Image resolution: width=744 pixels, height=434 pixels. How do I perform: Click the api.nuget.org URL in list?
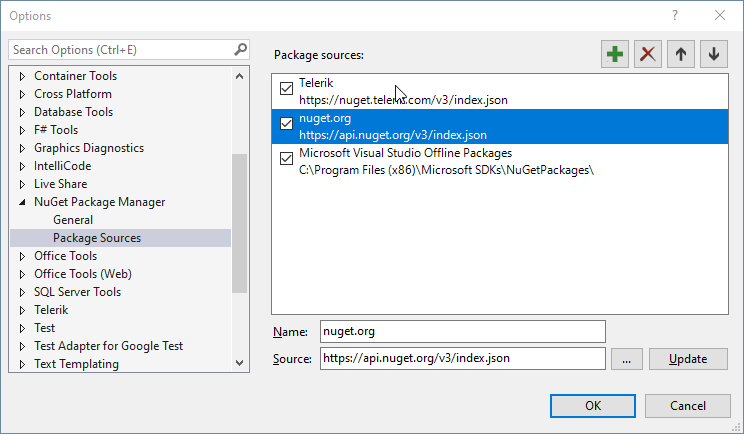pos(393,135)
